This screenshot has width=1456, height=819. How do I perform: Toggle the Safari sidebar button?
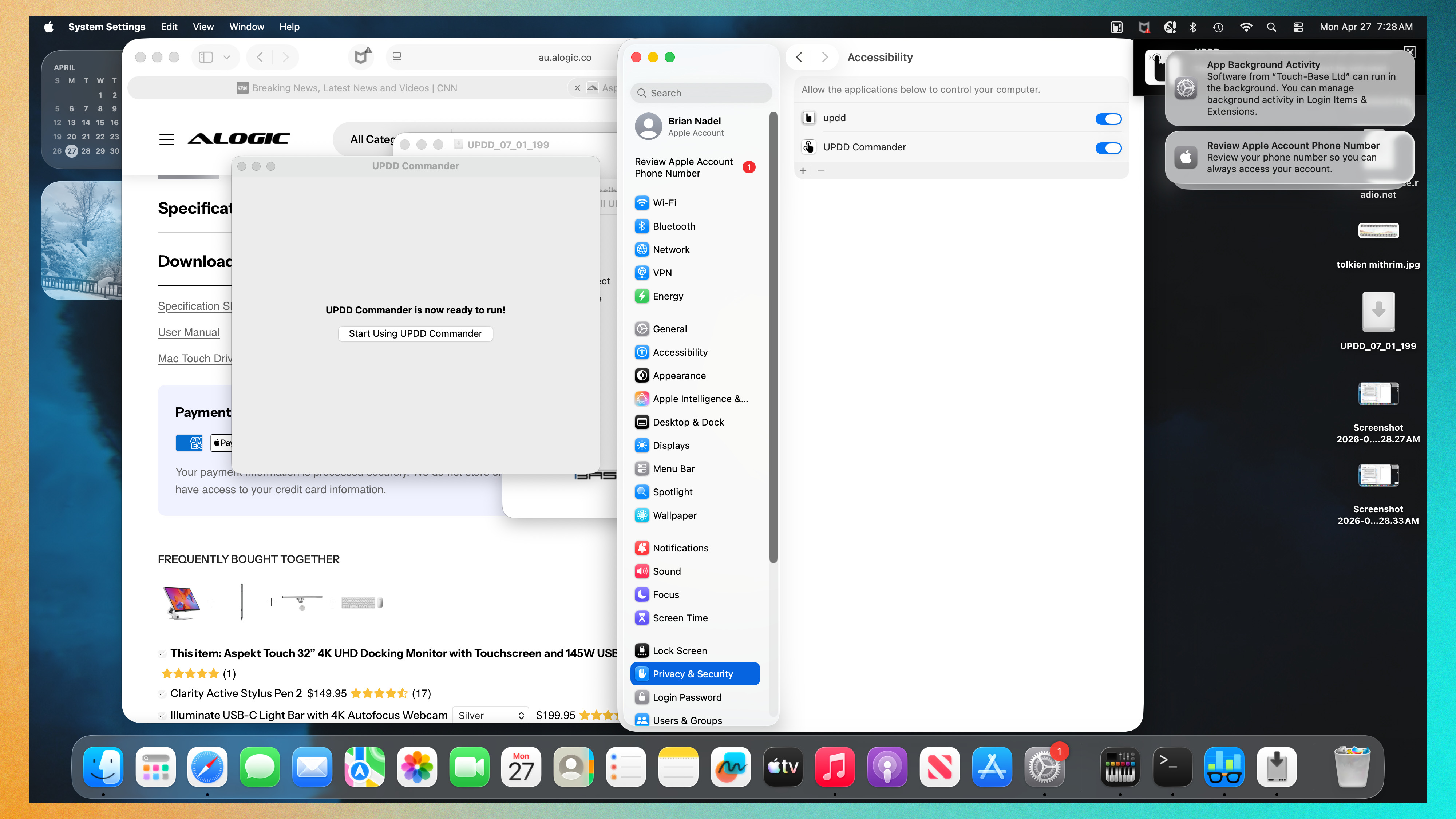tap(206, 57)
